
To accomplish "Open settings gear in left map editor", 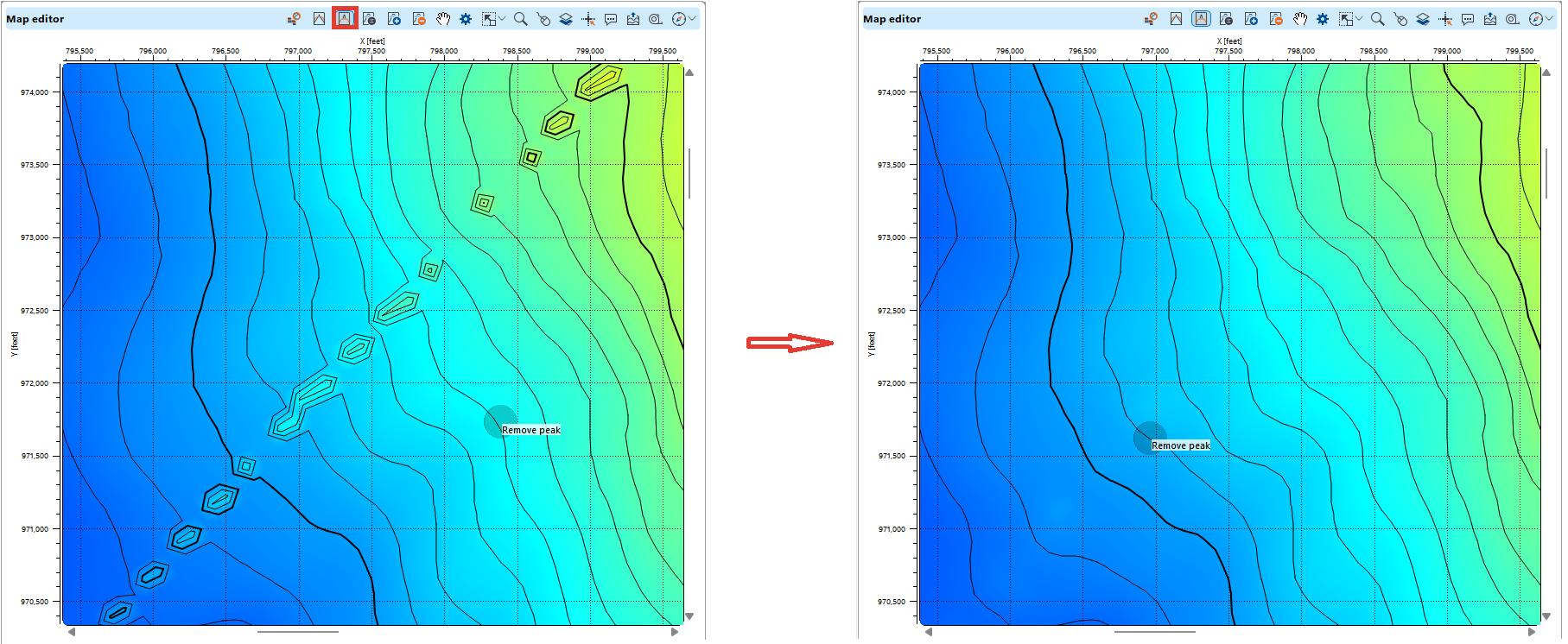I will pyautogui.click(x=466, y=18).
